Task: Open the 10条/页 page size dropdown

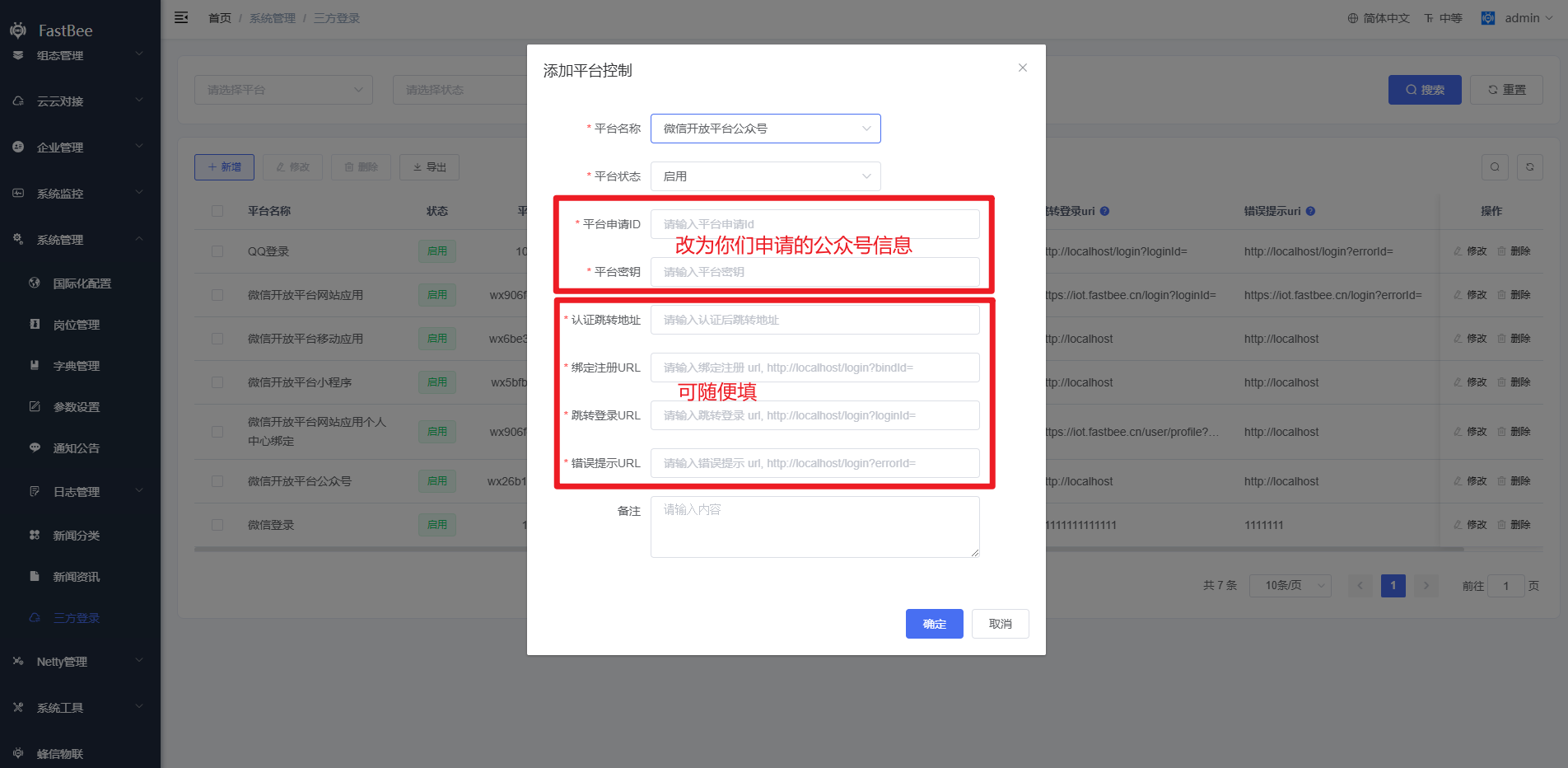Action: [x=1290, y=586]
